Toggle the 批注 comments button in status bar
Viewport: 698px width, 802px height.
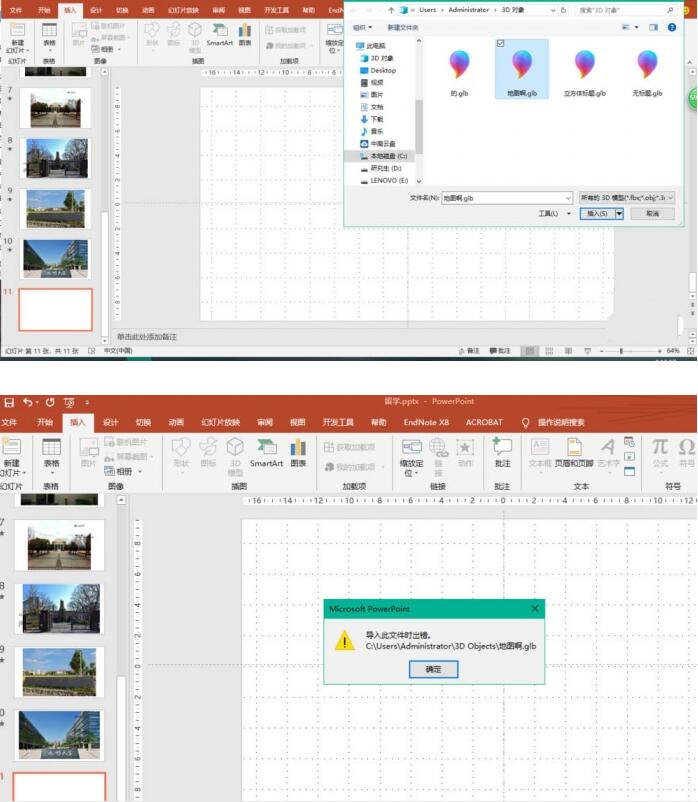pos(500,351)
